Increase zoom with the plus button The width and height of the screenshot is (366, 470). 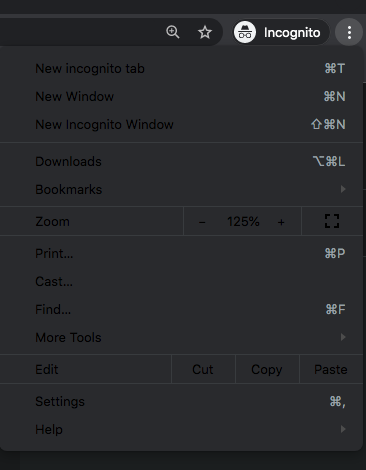[281, 222]
